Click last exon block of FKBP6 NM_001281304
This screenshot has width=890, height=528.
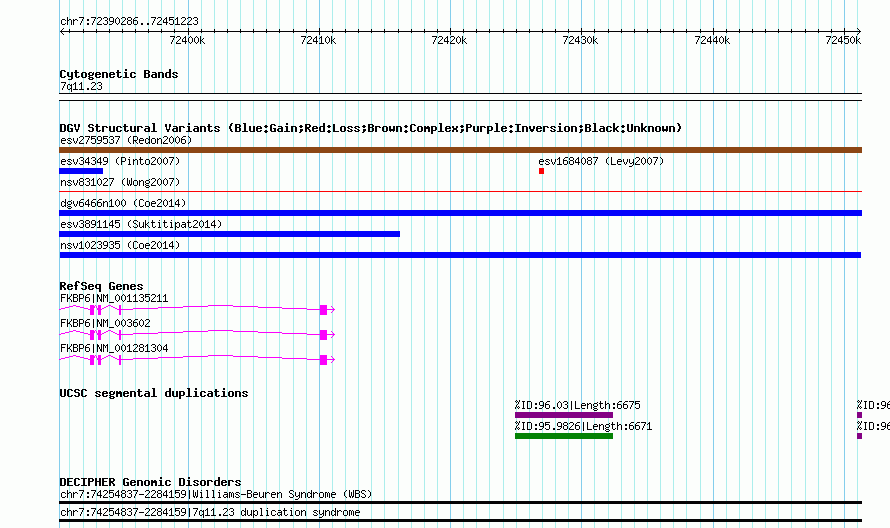pyautogui.click(x=324, y=359)
